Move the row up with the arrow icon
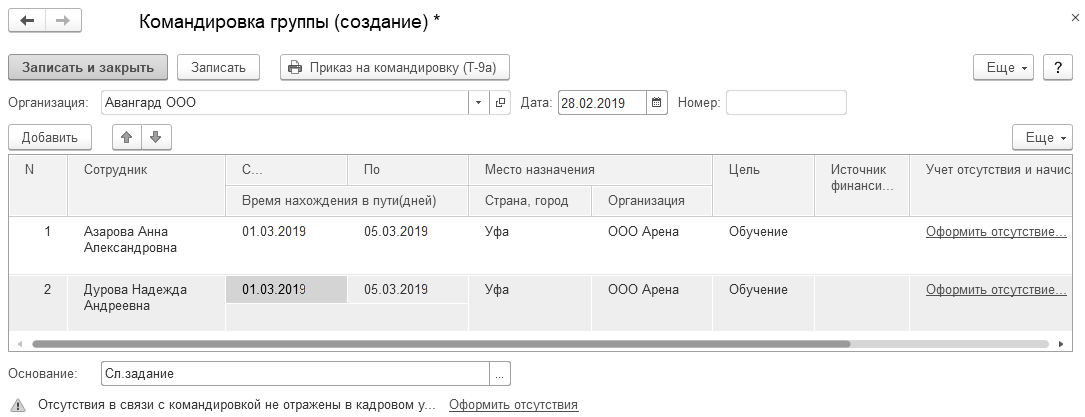Viewport: 1085px width, 417px height. [x=126, y=136]
